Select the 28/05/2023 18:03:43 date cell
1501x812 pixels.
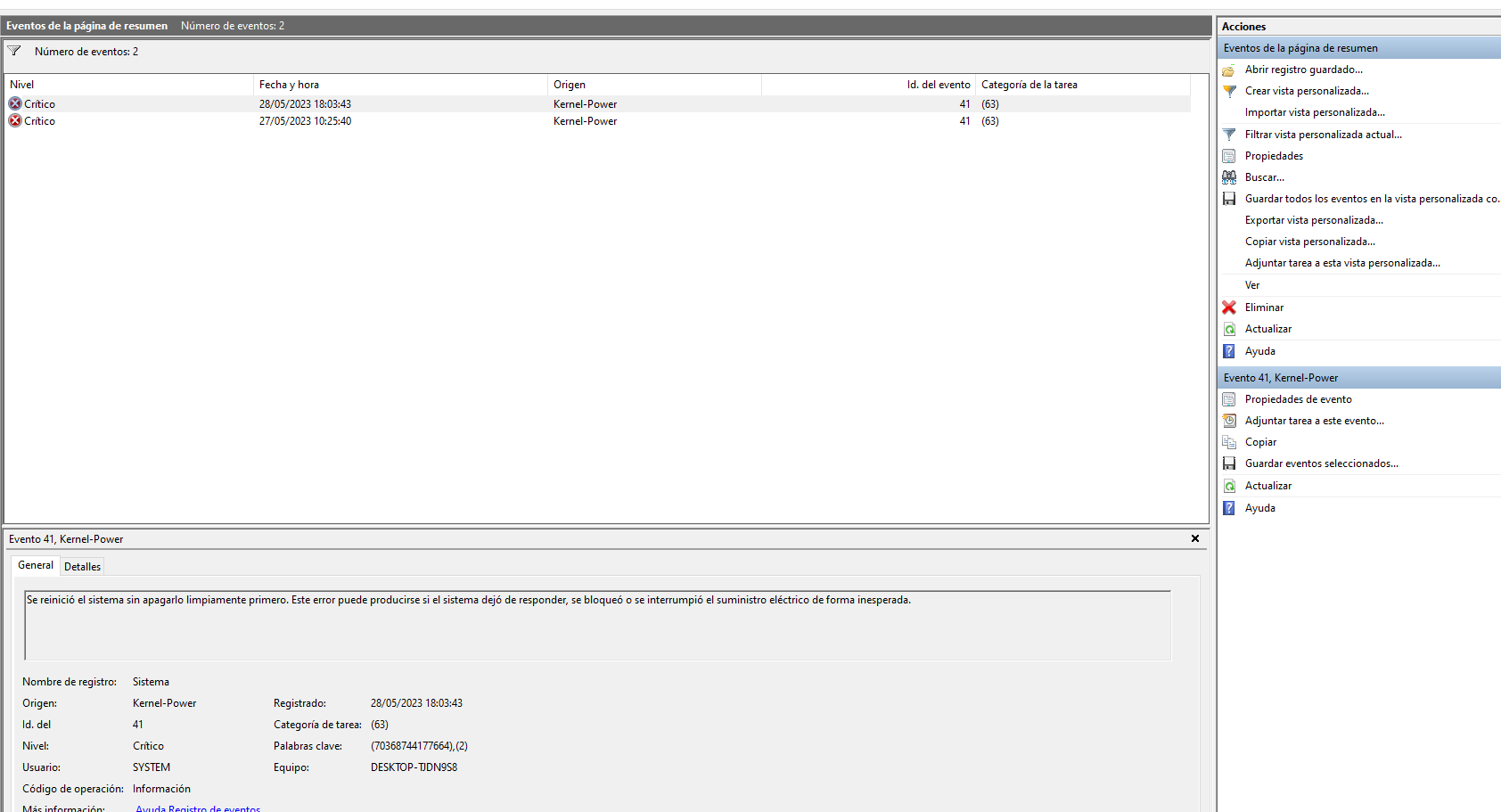[305, 104]
